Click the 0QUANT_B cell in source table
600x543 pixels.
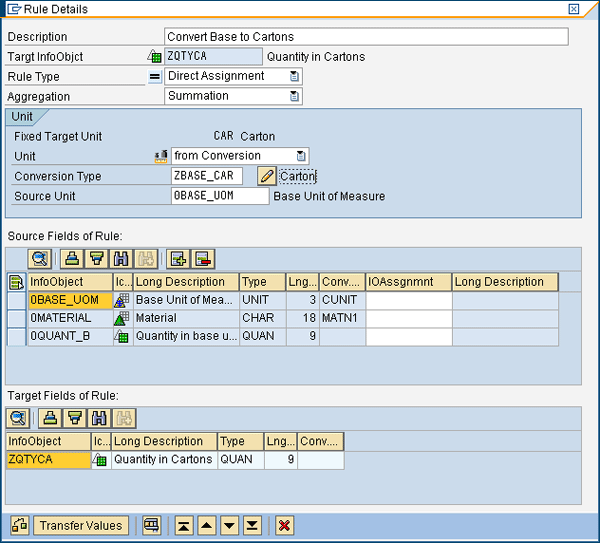(70, 336)
